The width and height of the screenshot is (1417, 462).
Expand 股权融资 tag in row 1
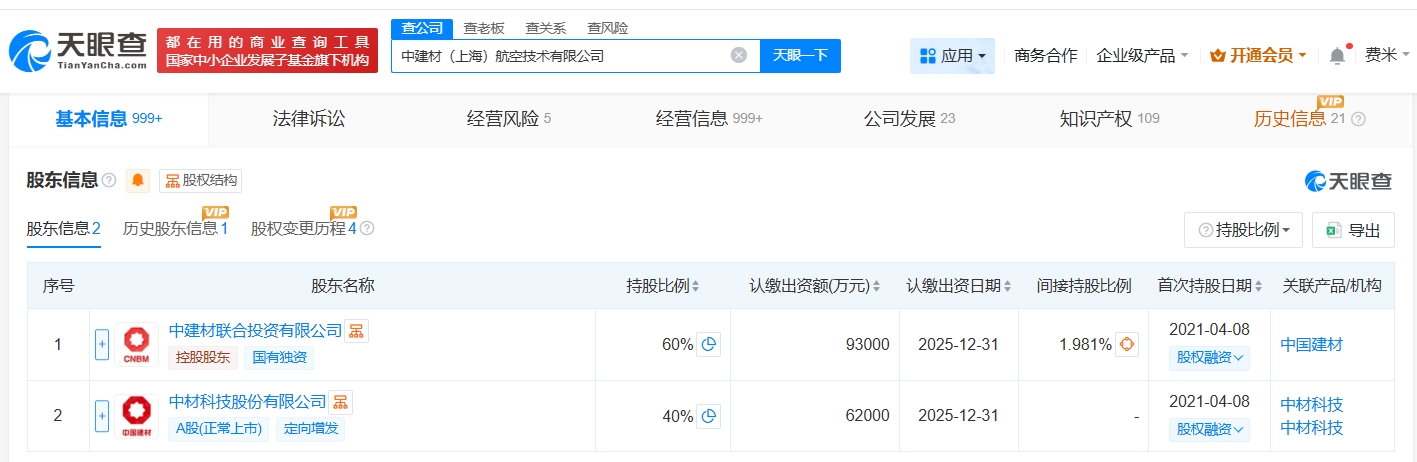pyautogui.click(x=1209, y=357)
